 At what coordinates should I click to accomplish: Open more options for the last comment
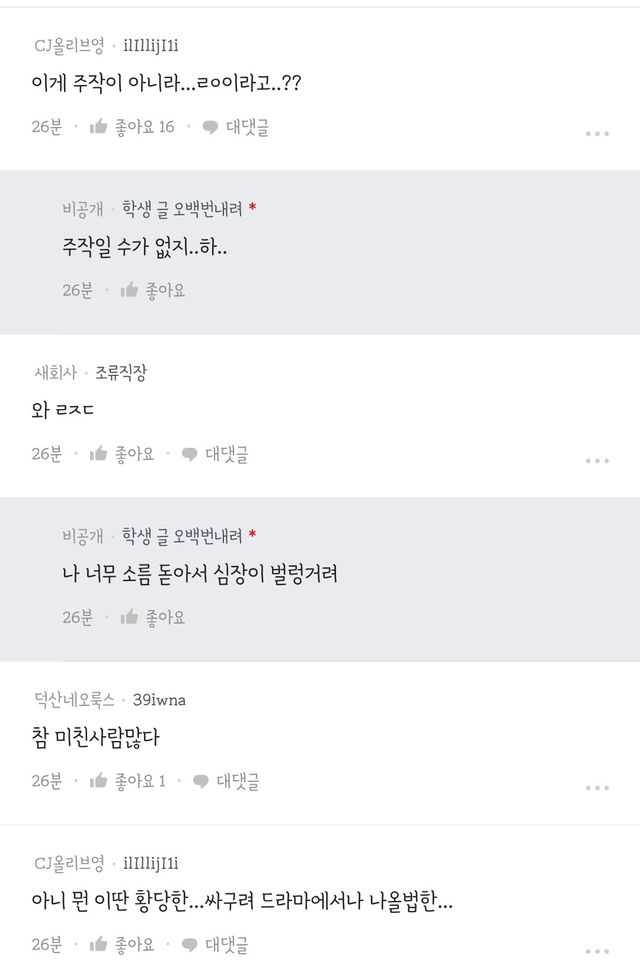tap(597, 951)
